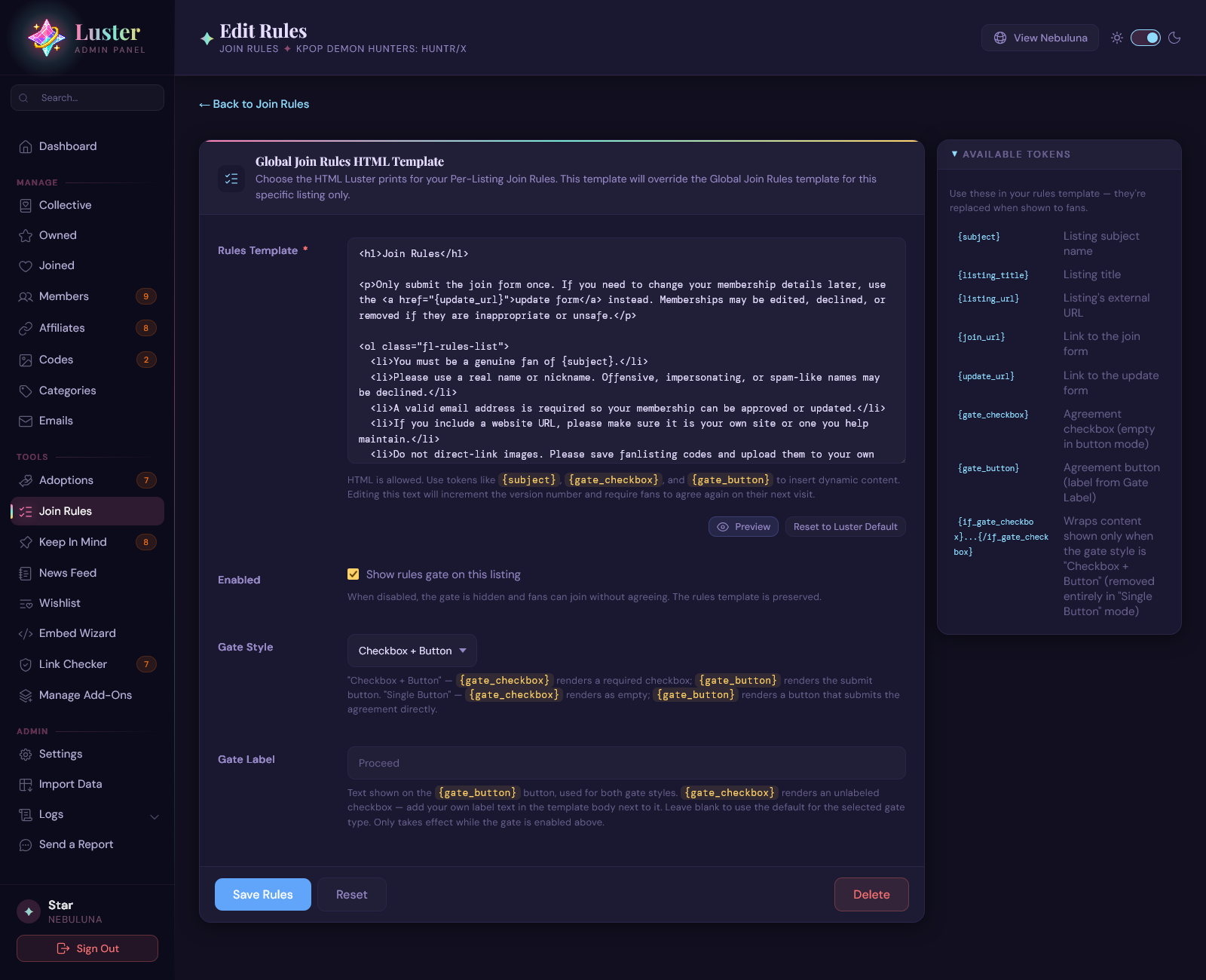Click the Settings gear icon
The width and height of the screenshot is (1206, 980).
click(26, 754)
